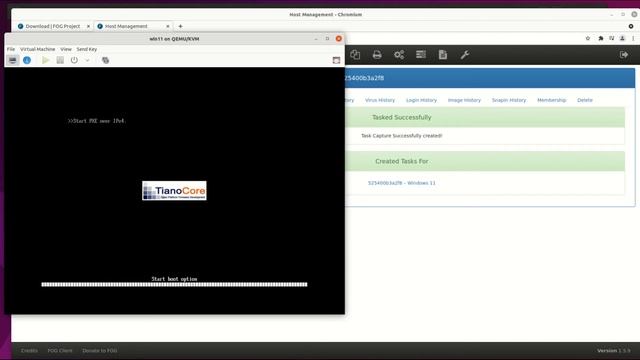Click the TianoCore logo in VM console
Viewport: 640px width, 360px height.
click(x=174, y=191)
